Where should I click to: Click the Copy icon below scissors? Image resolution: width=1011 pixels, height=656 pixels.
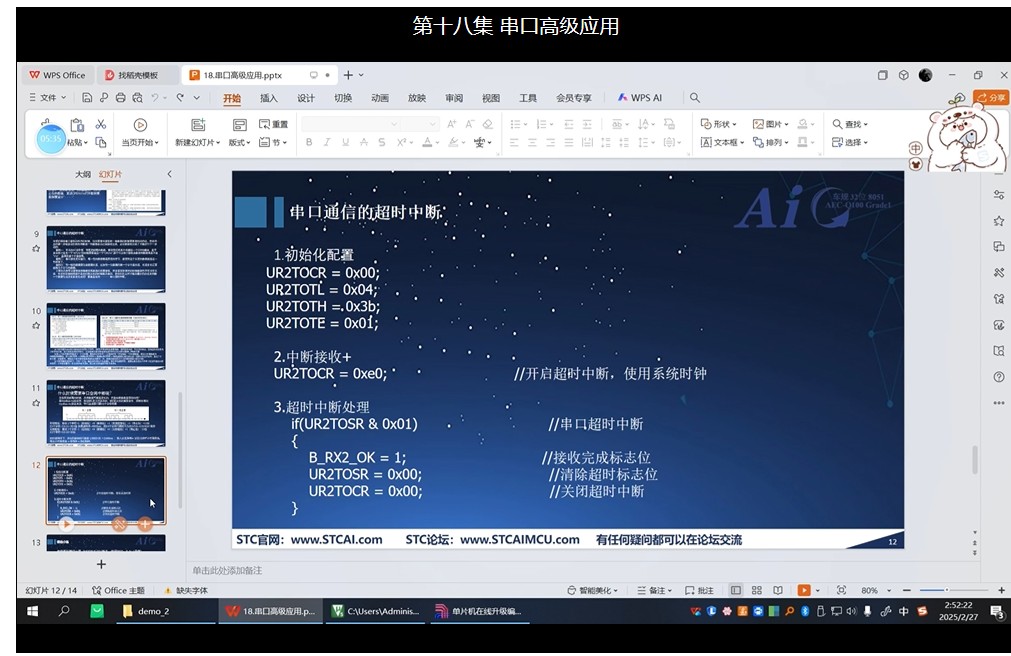point(101,142)
